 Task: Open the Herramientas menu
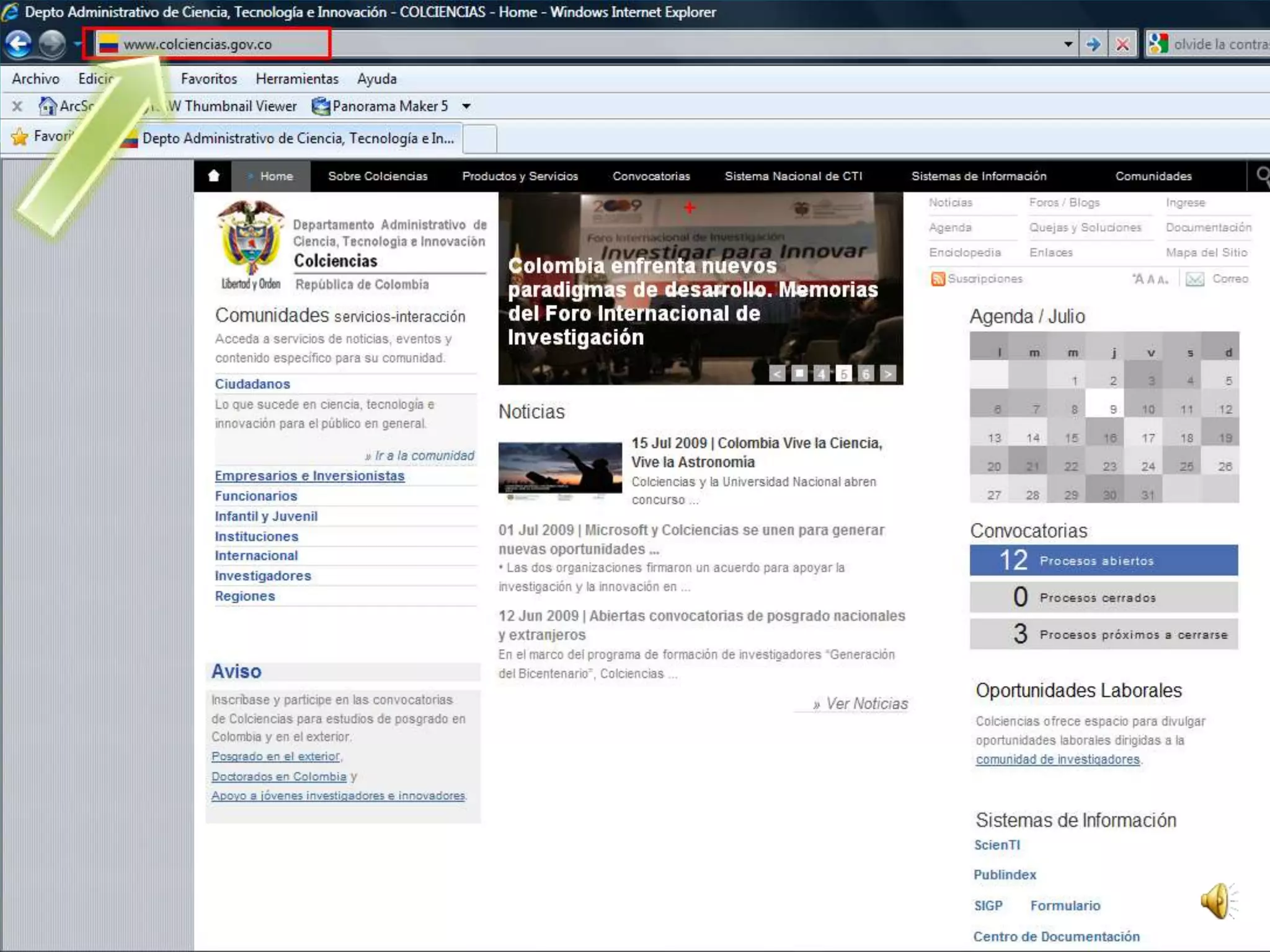[x=297, y=79]
